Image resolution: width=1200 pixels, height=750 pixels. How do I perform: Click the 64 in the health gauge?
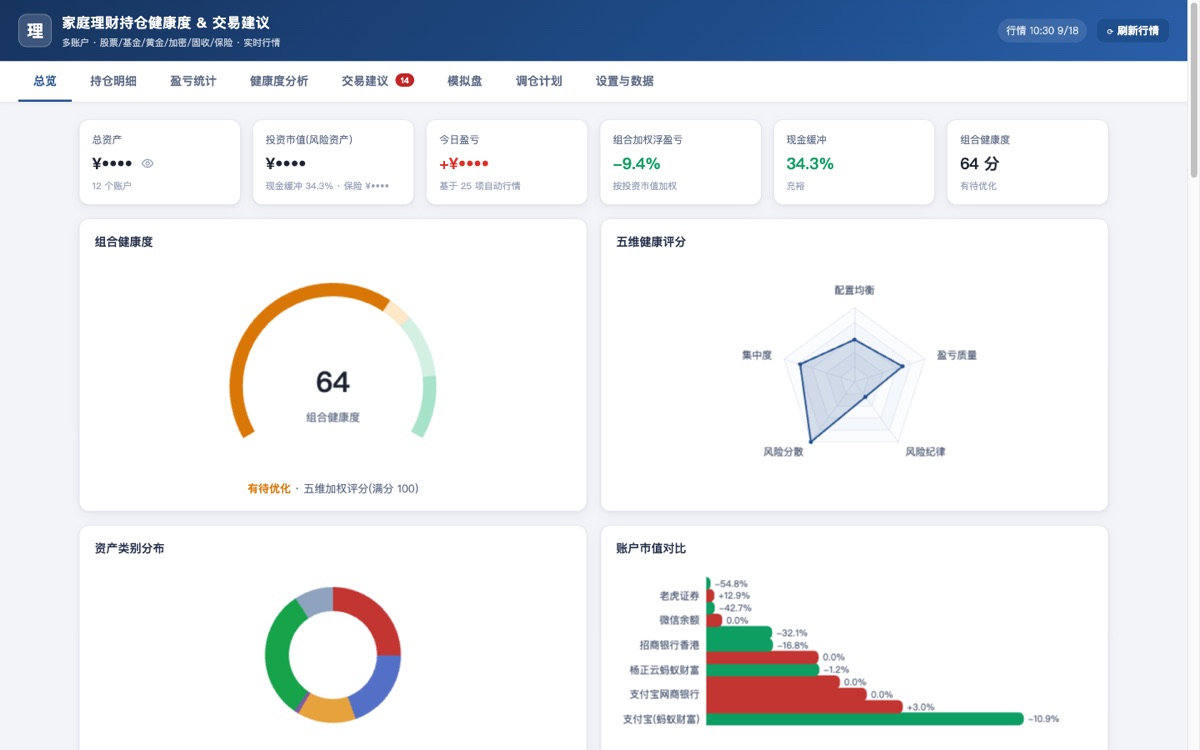tap(333, 382)
